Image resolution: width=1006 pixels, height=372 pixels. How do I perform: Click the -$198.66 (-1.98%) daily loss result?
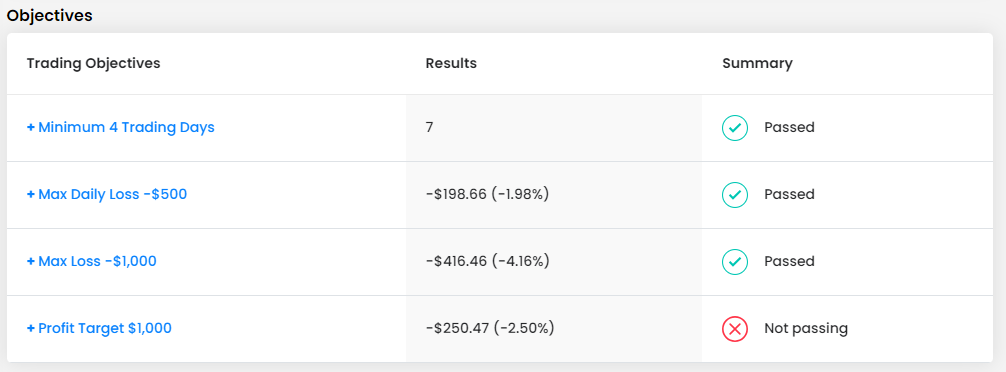[488, 194]
